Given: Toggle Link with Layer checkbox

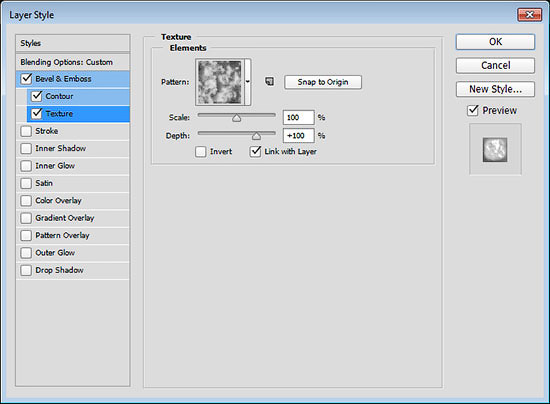Looking at the screenshot, I should click(x=255, y=152).
